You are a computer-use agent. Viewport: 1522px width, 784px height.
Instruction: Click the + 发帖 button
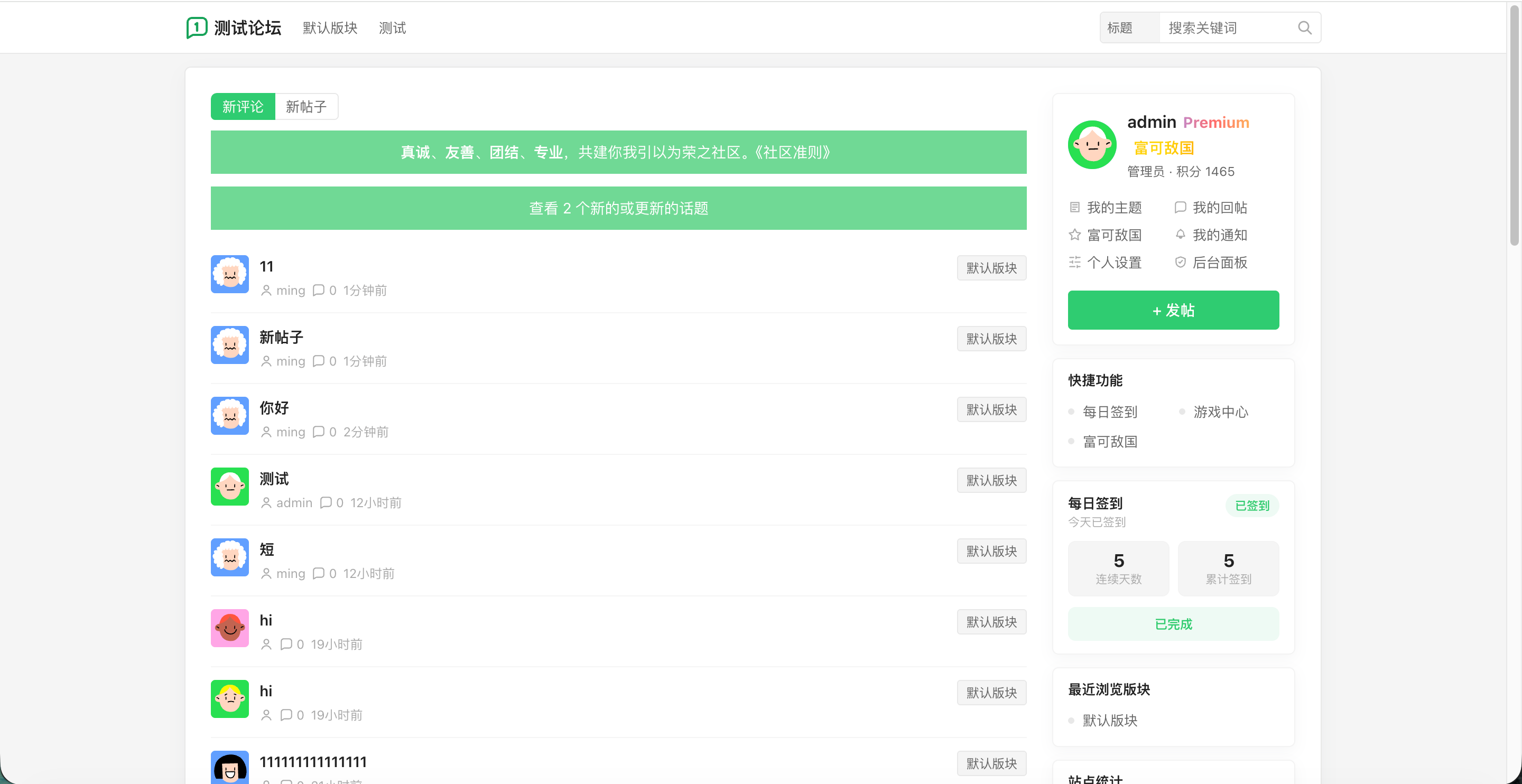point(1173,310)
